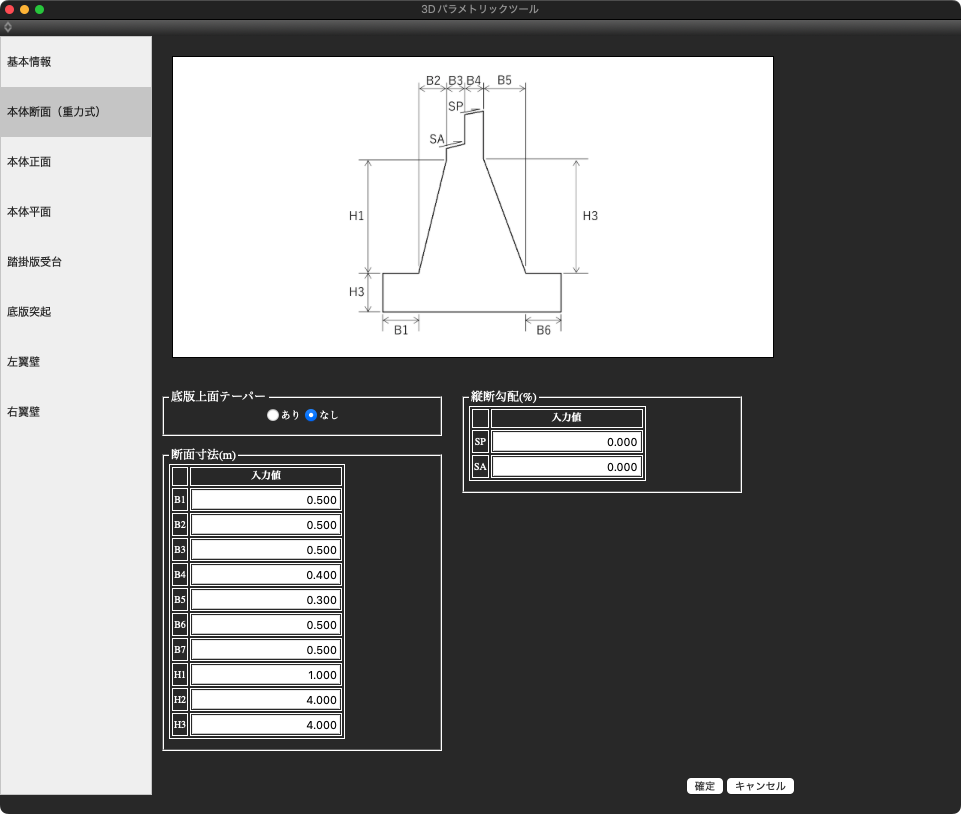Image resolution: width=961 pixels, height=814 pixels.
Task: Open the 右翼壁 tab
Action: click(76, 412)
